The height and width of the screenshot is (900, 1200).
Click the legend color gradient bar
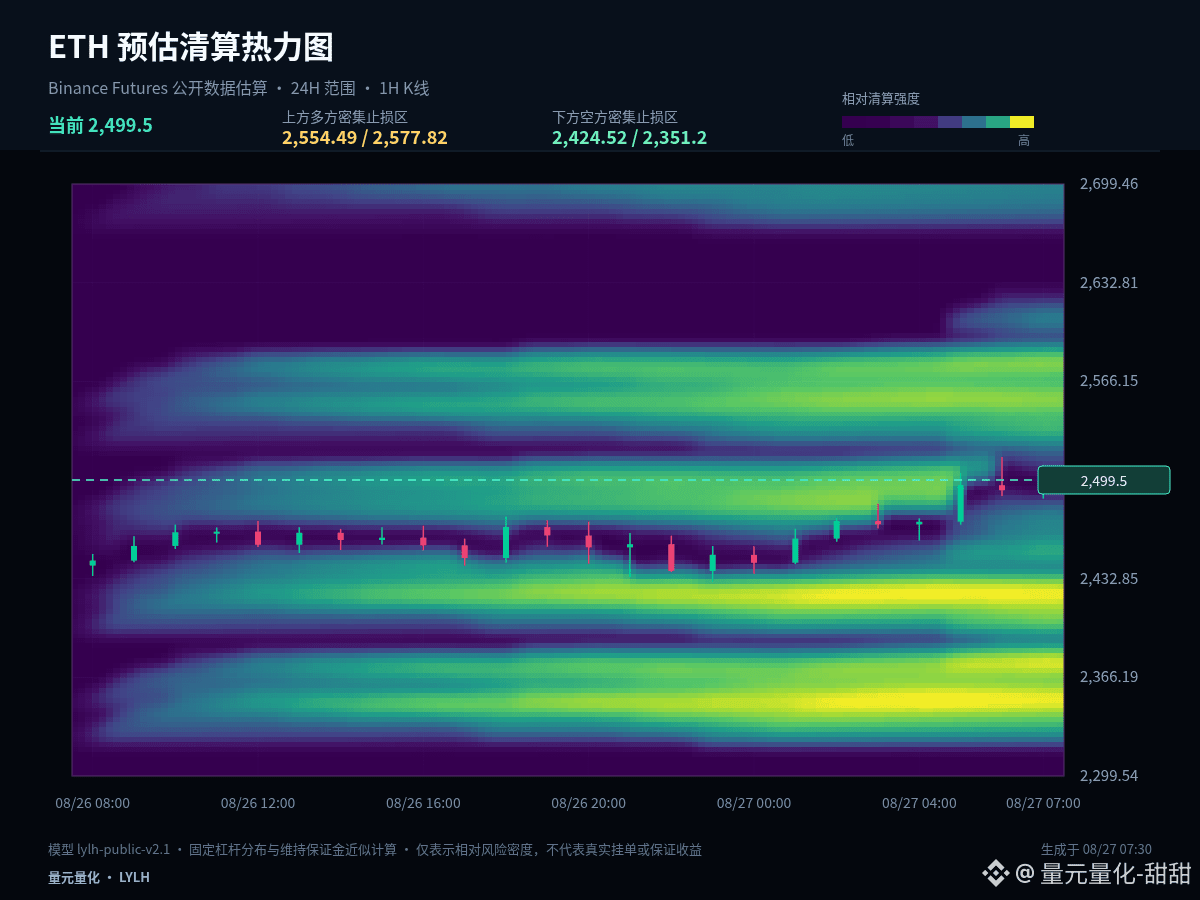pos(938,122)
